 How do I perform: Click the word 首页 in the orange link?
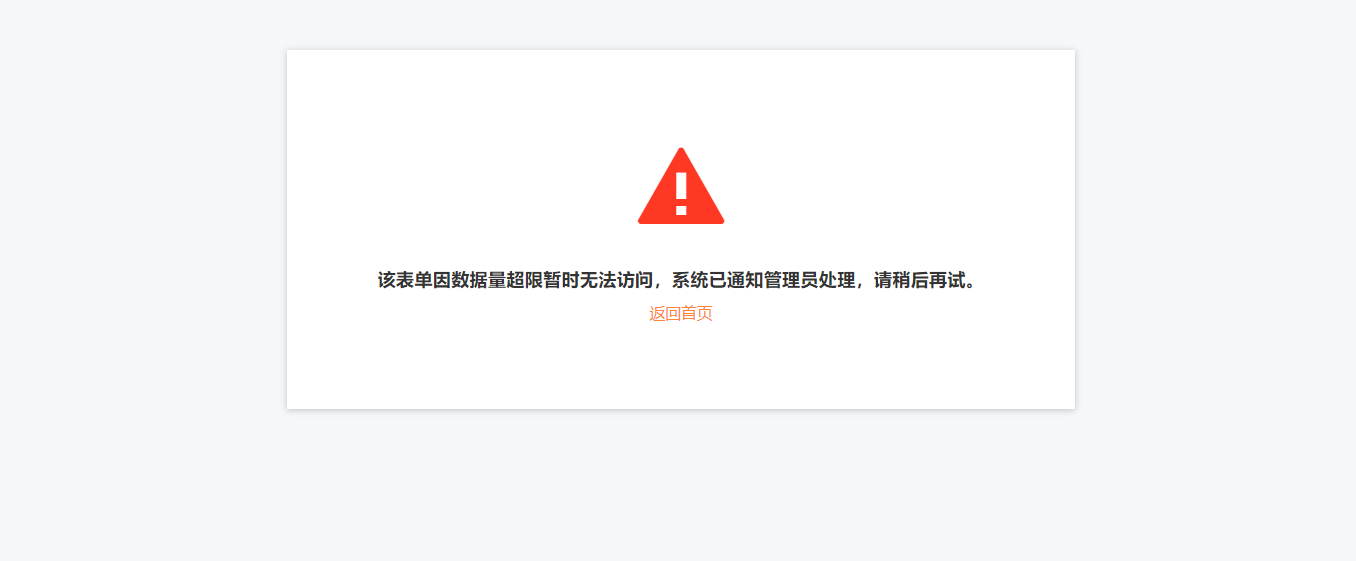click(x=697, y=313)
